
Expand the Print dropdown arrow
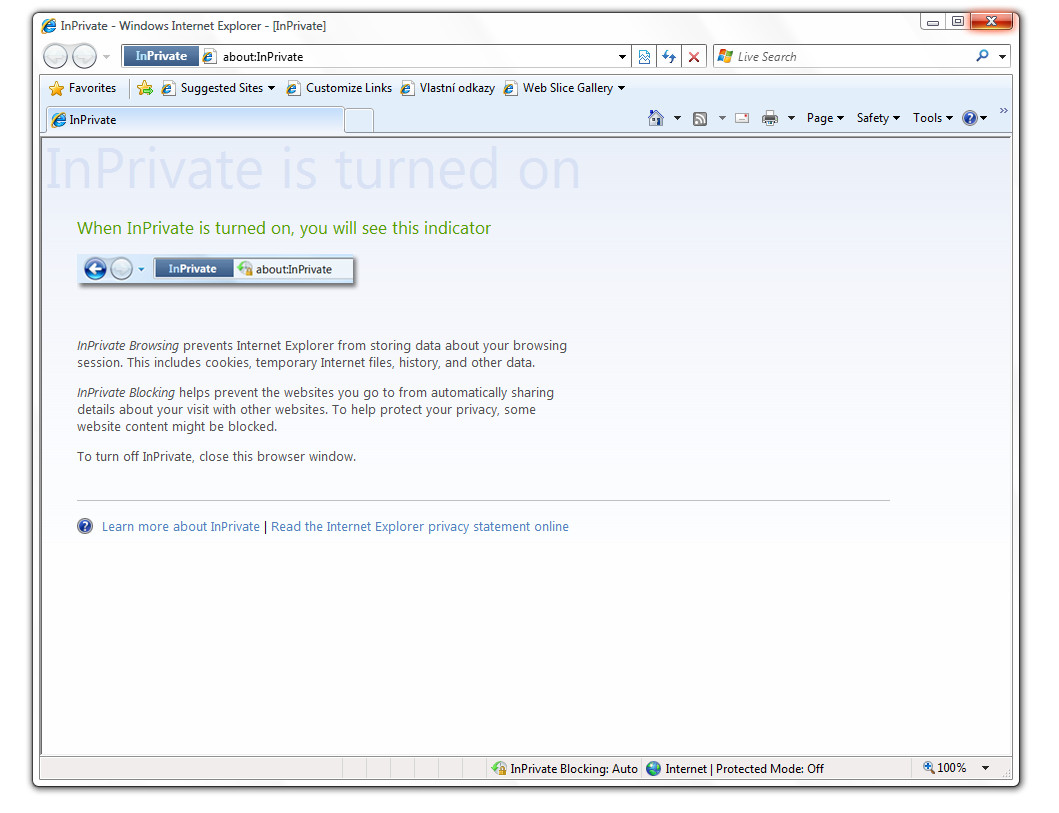click(791, 118)
